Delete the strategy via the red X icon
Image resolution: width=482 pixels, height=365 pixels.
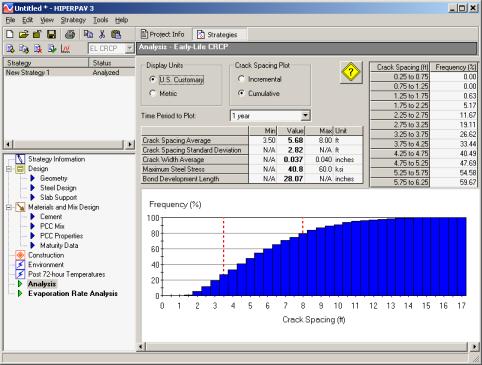(38, 49)
